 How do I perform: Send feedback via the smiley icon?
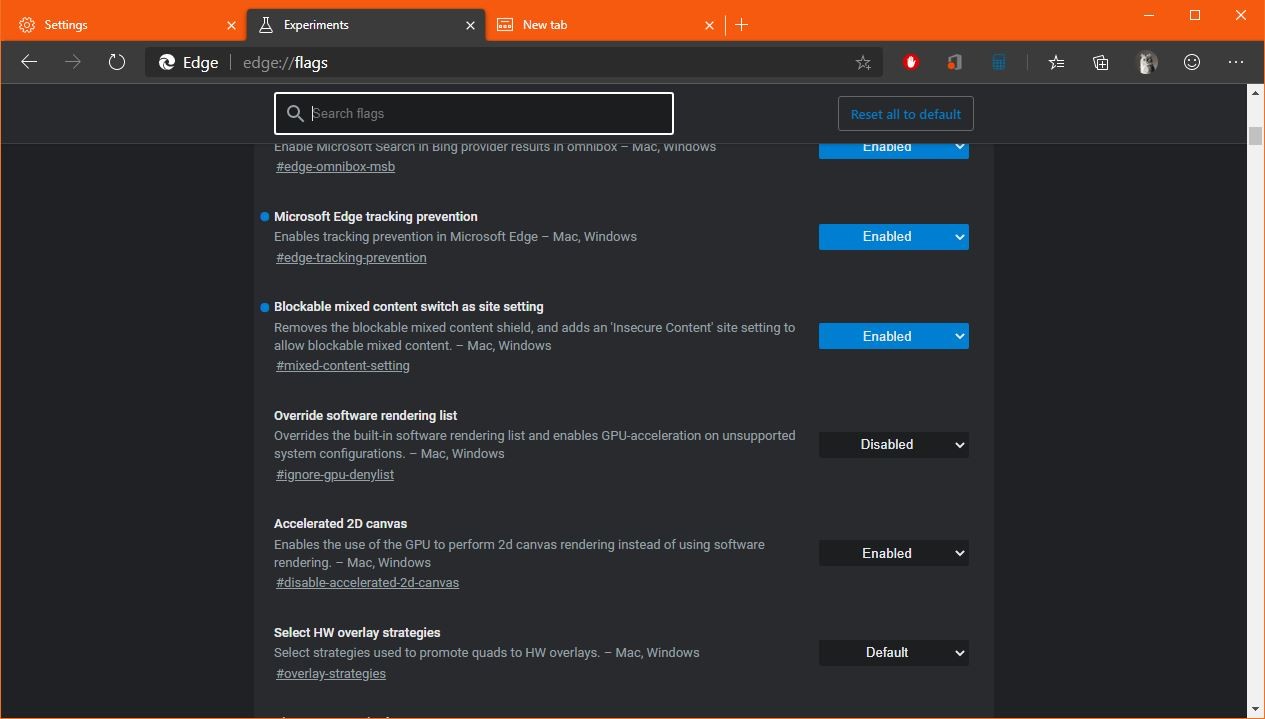coord(1192,62)
